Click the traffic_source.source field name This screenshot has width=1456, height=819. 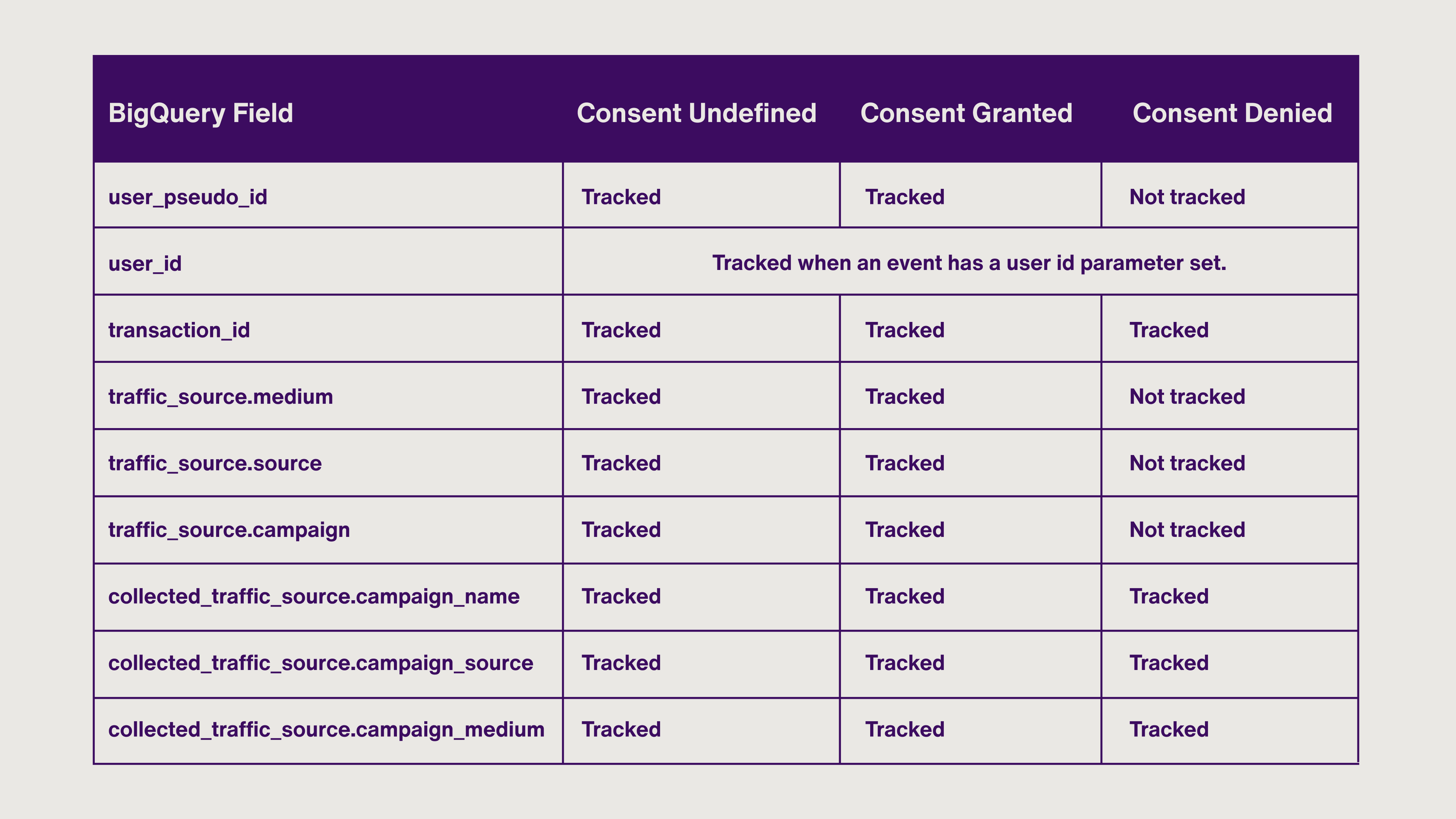point(215,463)
